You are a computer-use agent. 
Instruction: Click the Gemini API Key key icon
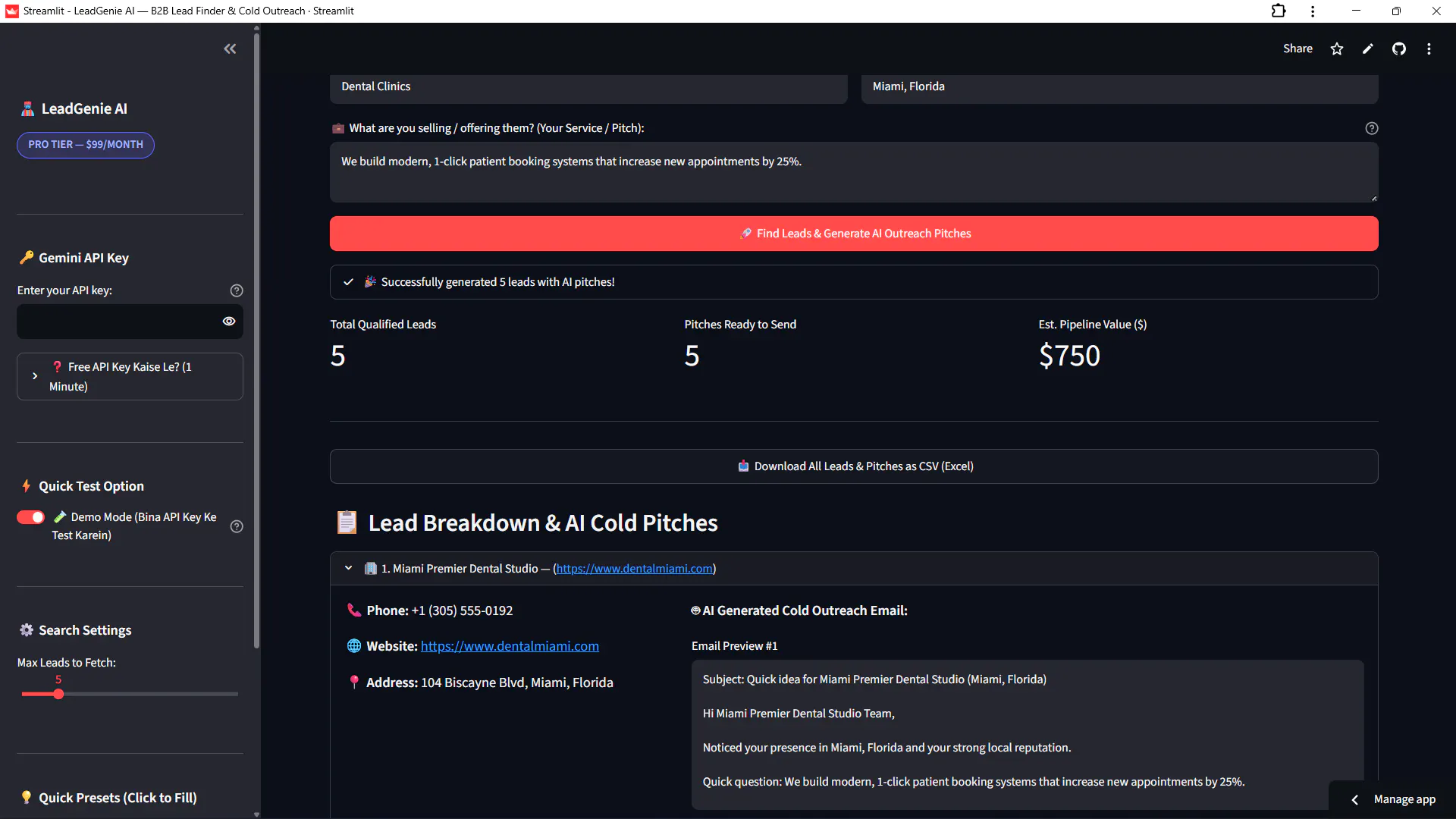(27, 258)
